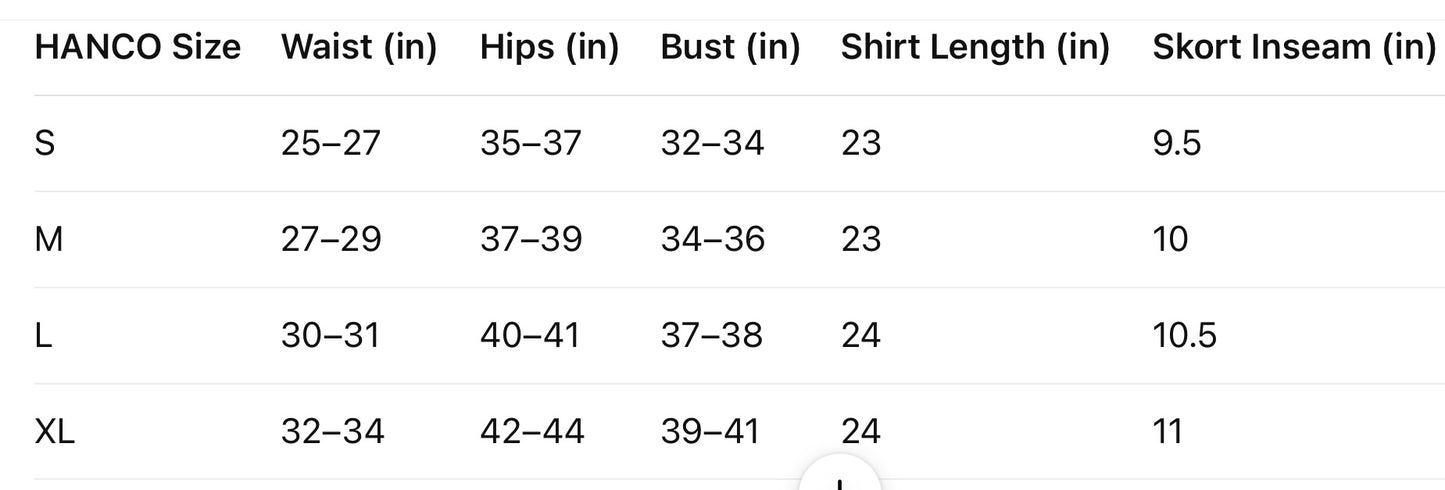The height and width of the screenshot is (490, 1445).
Task: Click the bust value 37–38
Action: click(712, 335)
